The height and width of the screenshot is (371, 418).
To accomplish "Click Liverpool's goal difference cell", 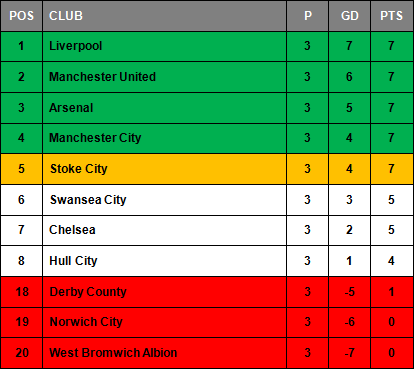I will (350, 46).
